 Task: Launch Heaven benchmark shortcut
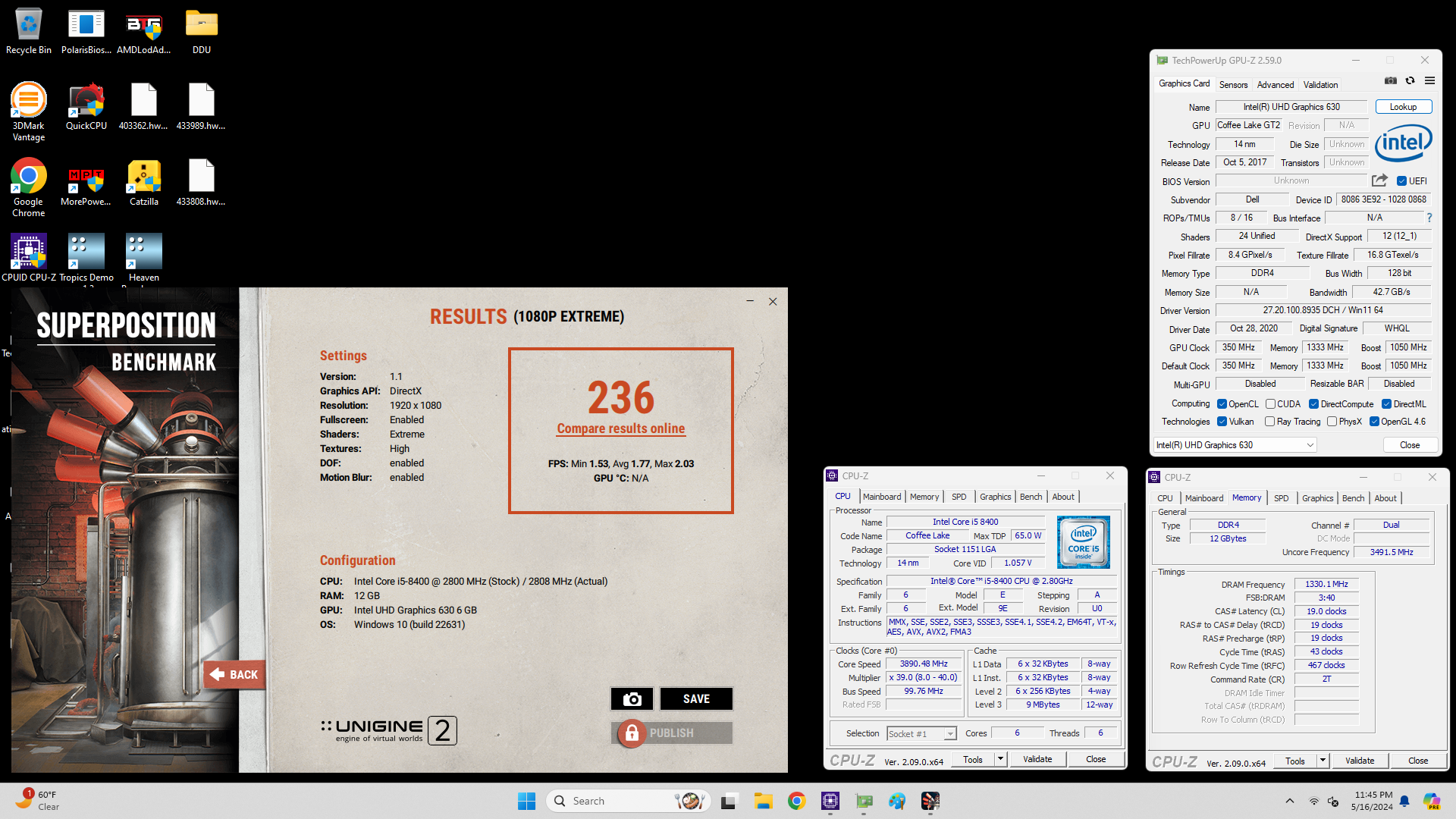click(144, 259)
